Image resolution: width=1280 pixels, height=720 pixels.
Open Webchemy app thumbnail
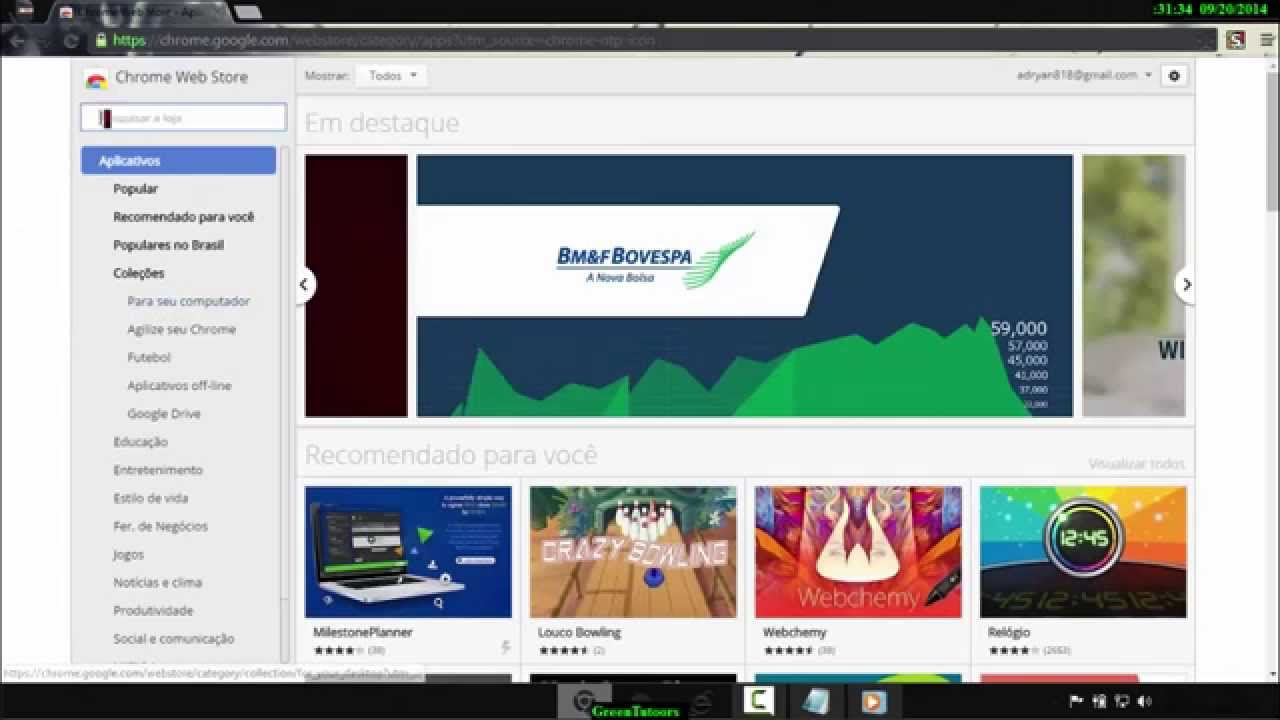(x=858, y=552)
